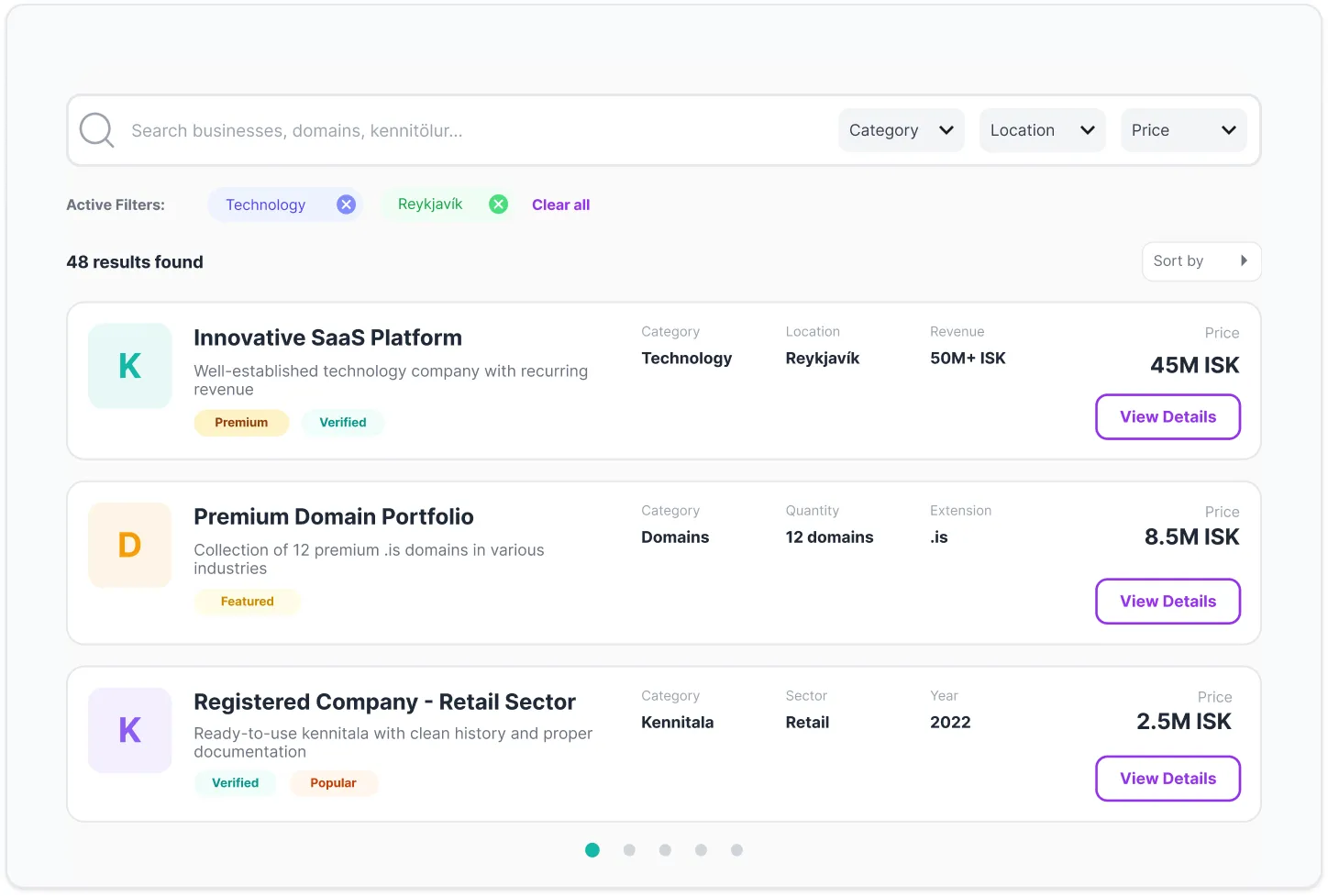Click the Featured badge on the domain portfolio
The width and height of the screenshot is (1328, 896).
tap(247, 602)
